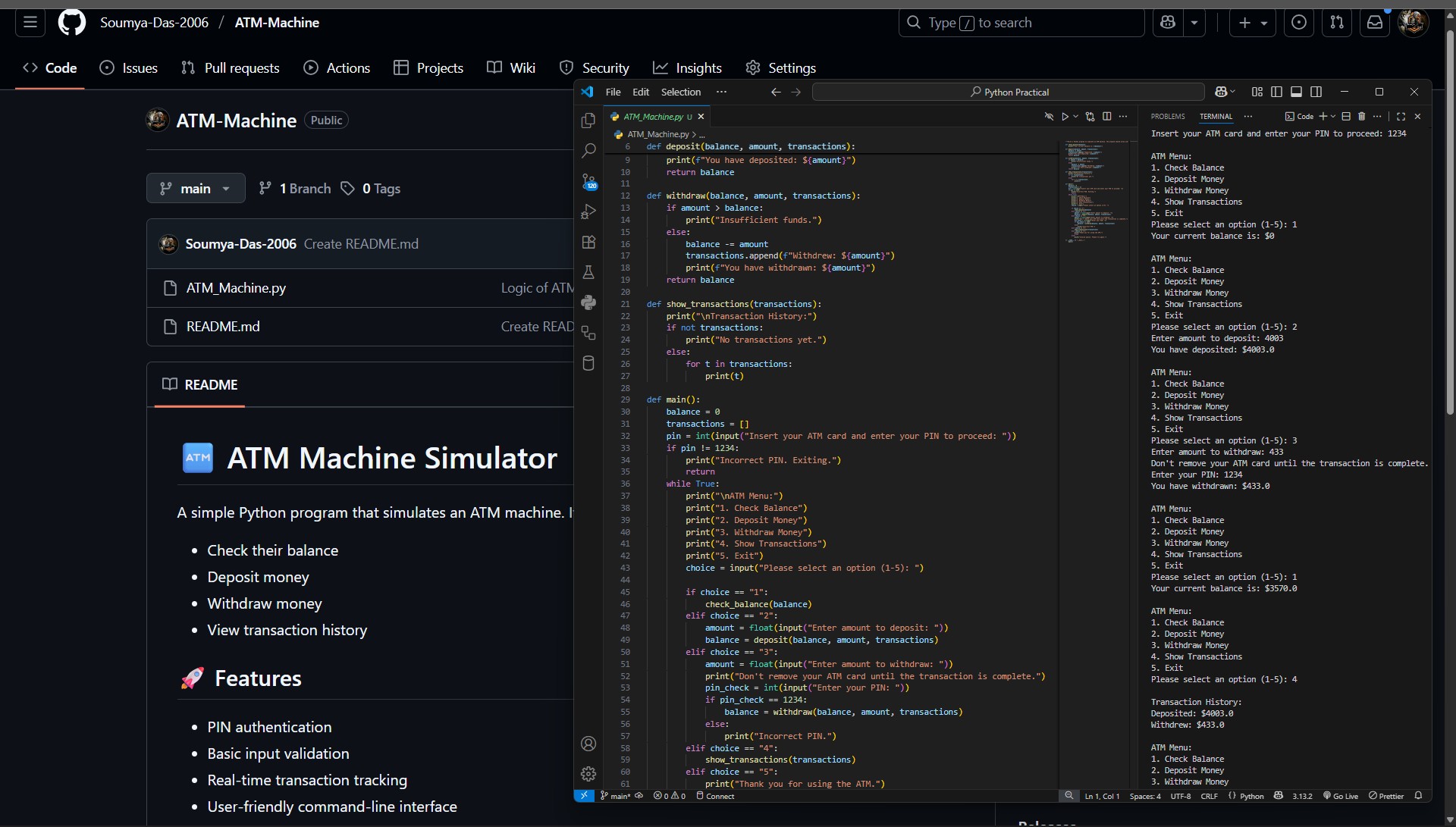Image resolution: width=1456 pixels, height=827 pixels.
Task: Click the Kill Terminal trash icon
Action: click(1361, 117)
